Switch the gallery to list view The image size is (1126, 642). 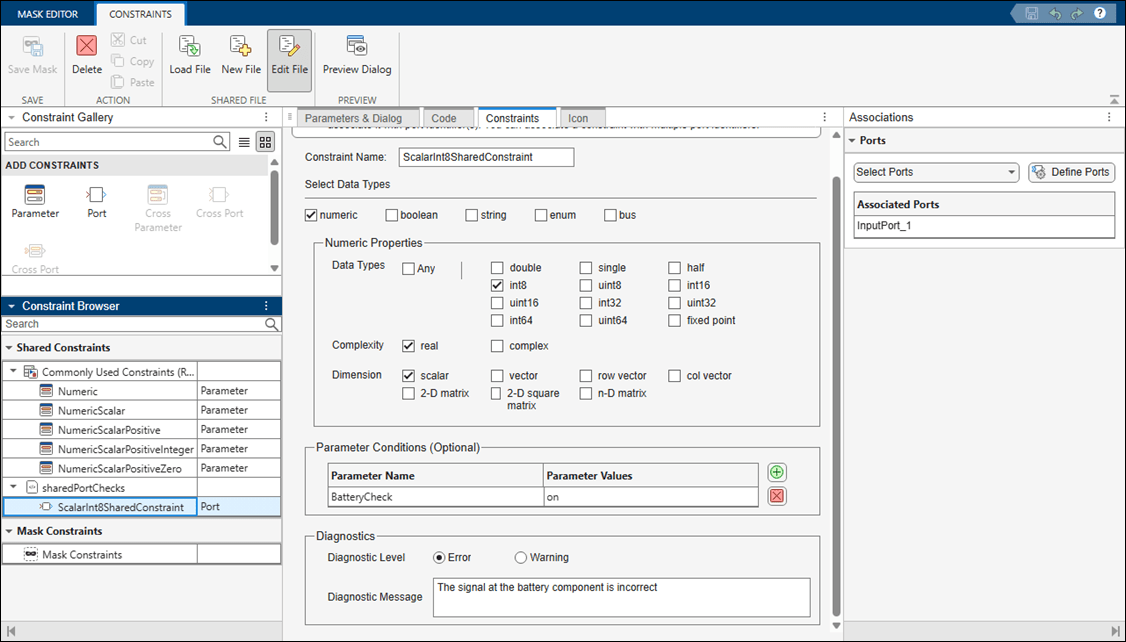244,143
